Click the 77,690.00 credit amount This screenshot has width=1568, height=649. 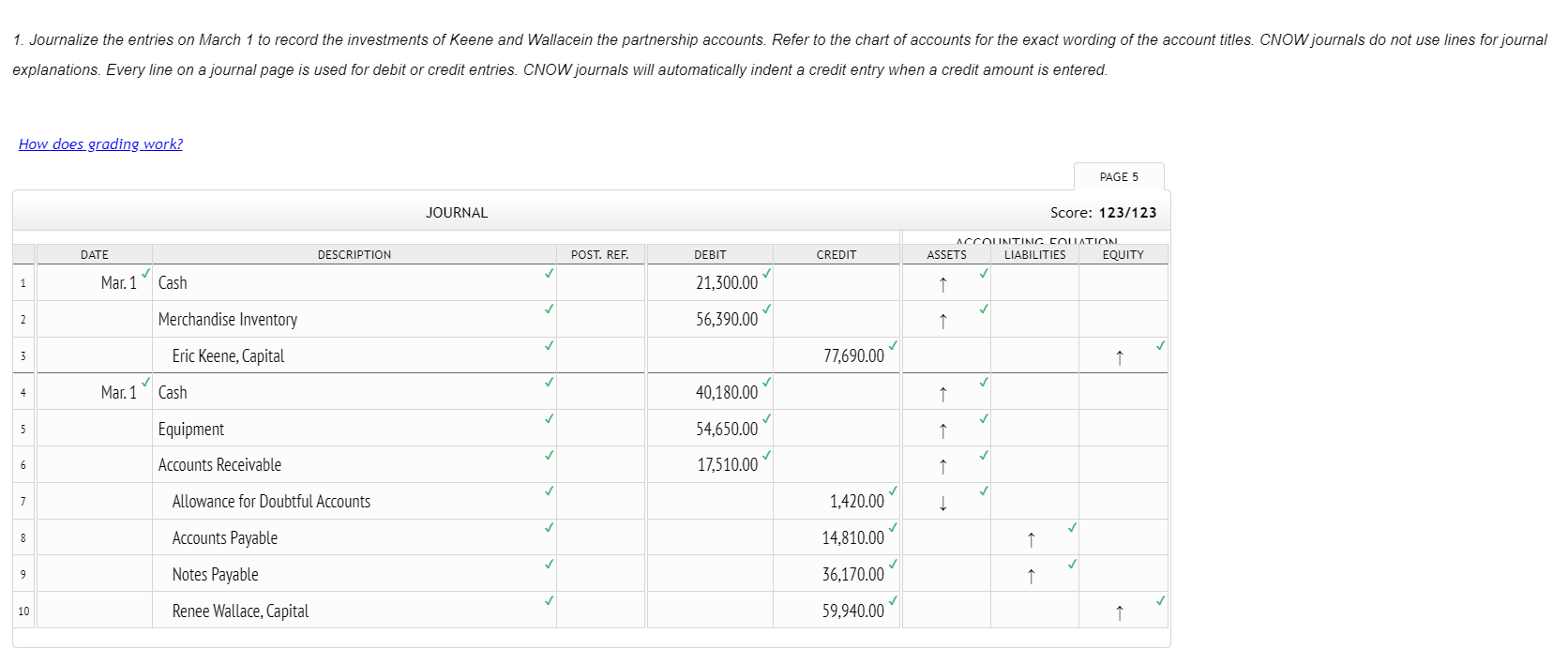click(x=853, y=355)
